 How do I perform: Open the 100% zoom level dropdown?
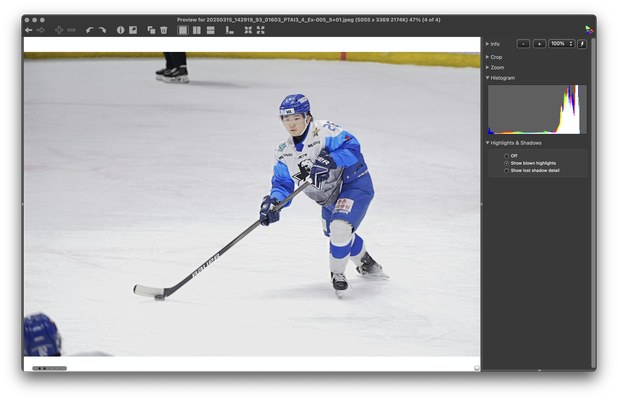pos(561,44)
